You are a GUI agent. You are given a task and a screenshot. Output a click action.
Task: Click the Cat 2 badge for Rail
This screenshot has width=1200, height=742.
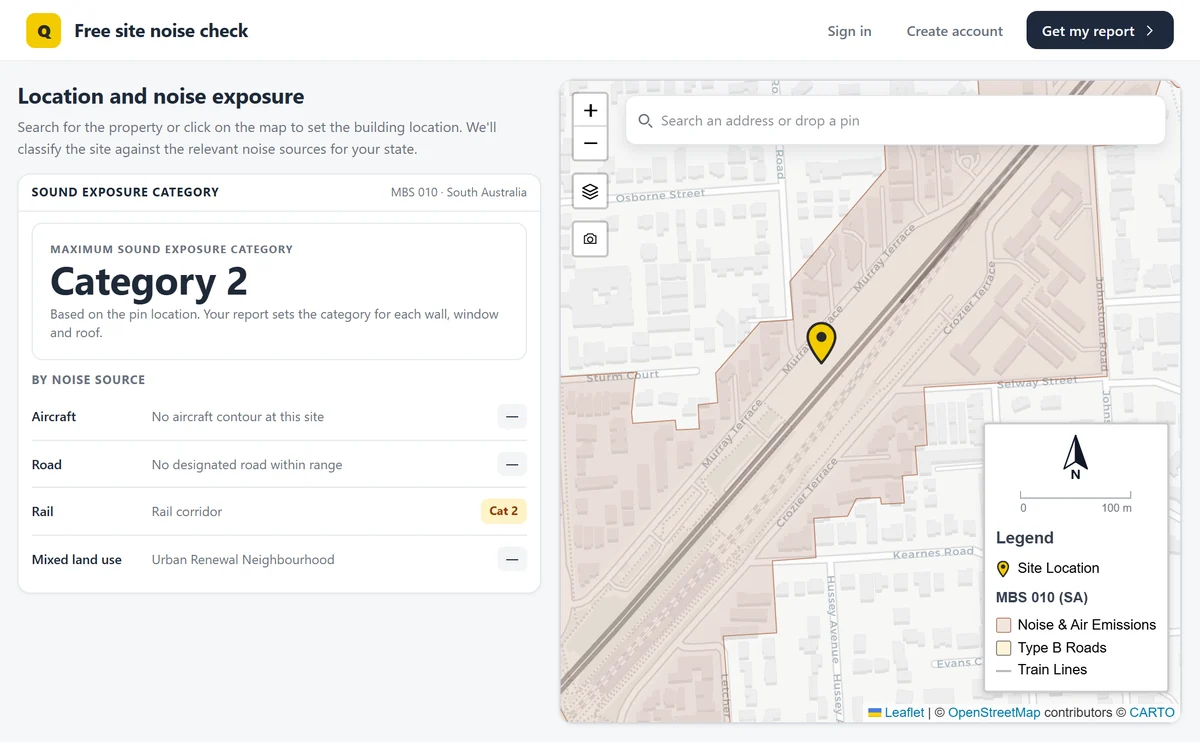504,511
